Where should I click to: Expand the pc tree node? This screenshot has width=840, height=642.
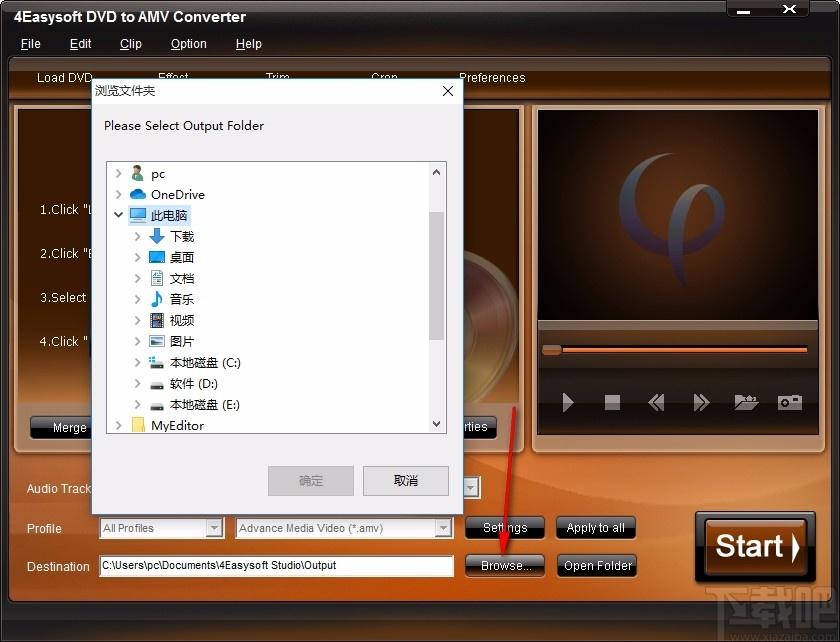coord(118,173)
